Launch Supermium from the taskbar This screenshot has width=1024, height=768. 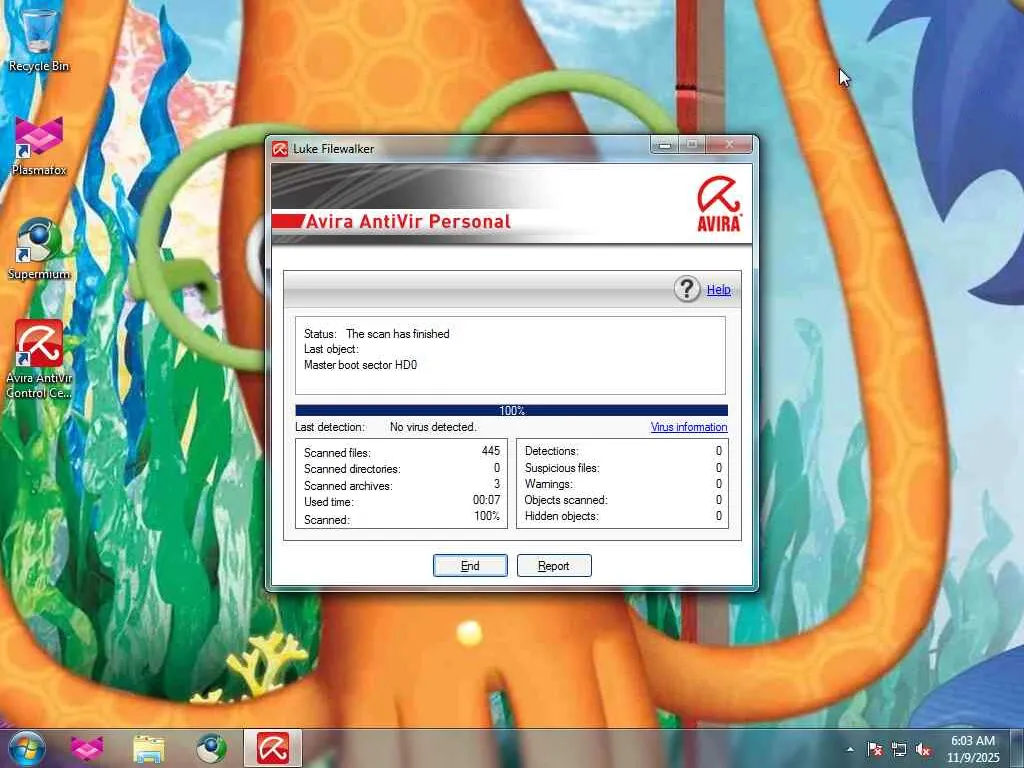click(x=211, y=748)
